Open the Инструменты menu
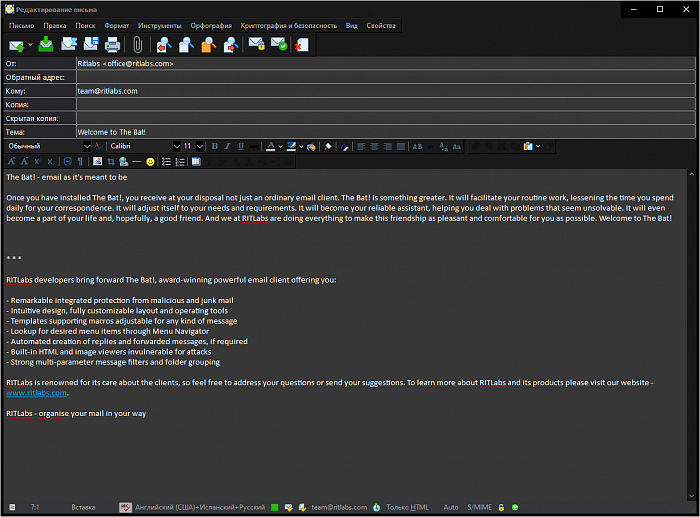Screen dimensions: 700x517 click(x=160, y=25)
